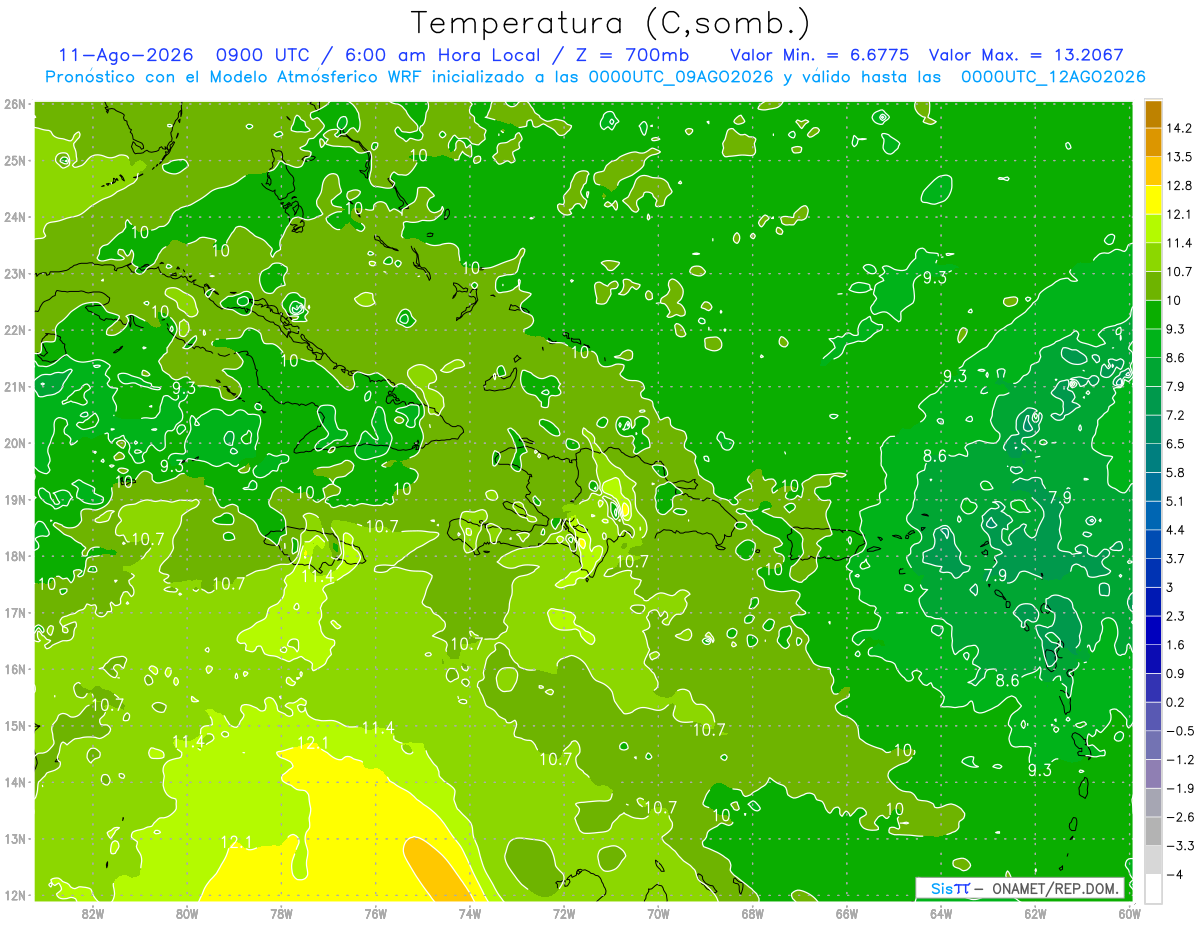The width and height of the screenshot is (1200, 927).
Task: Click the 64W longitude axis label
Action: pos(941,913)
